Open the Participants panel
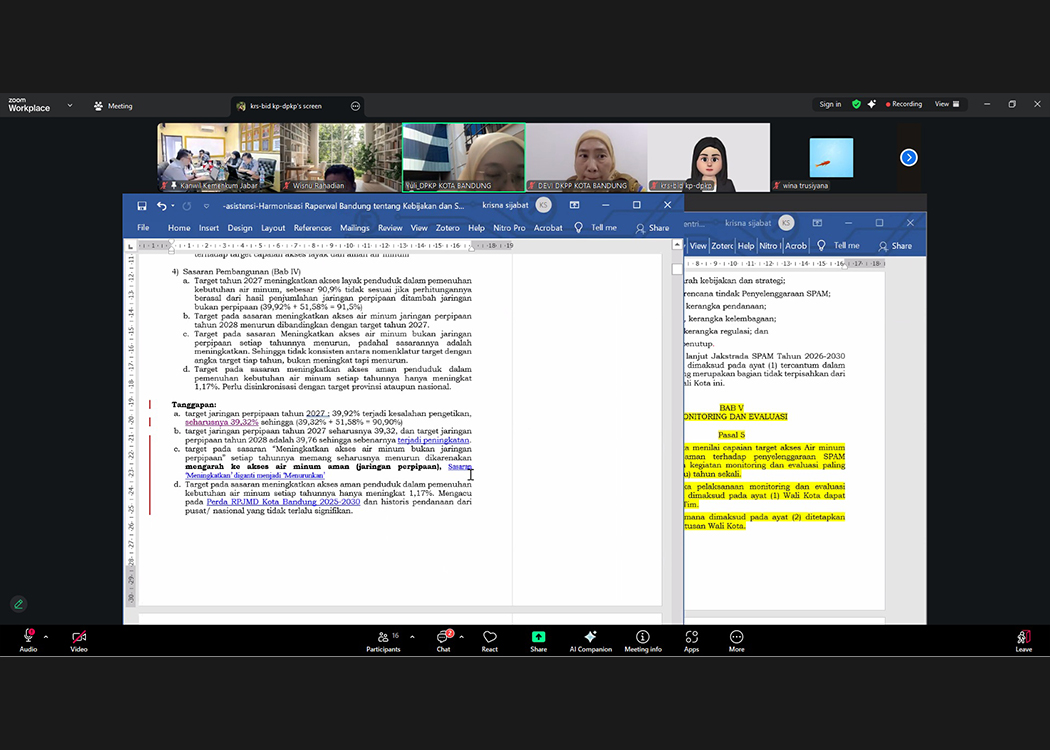Screen dimensions: 1050x750 click(382, 637)
